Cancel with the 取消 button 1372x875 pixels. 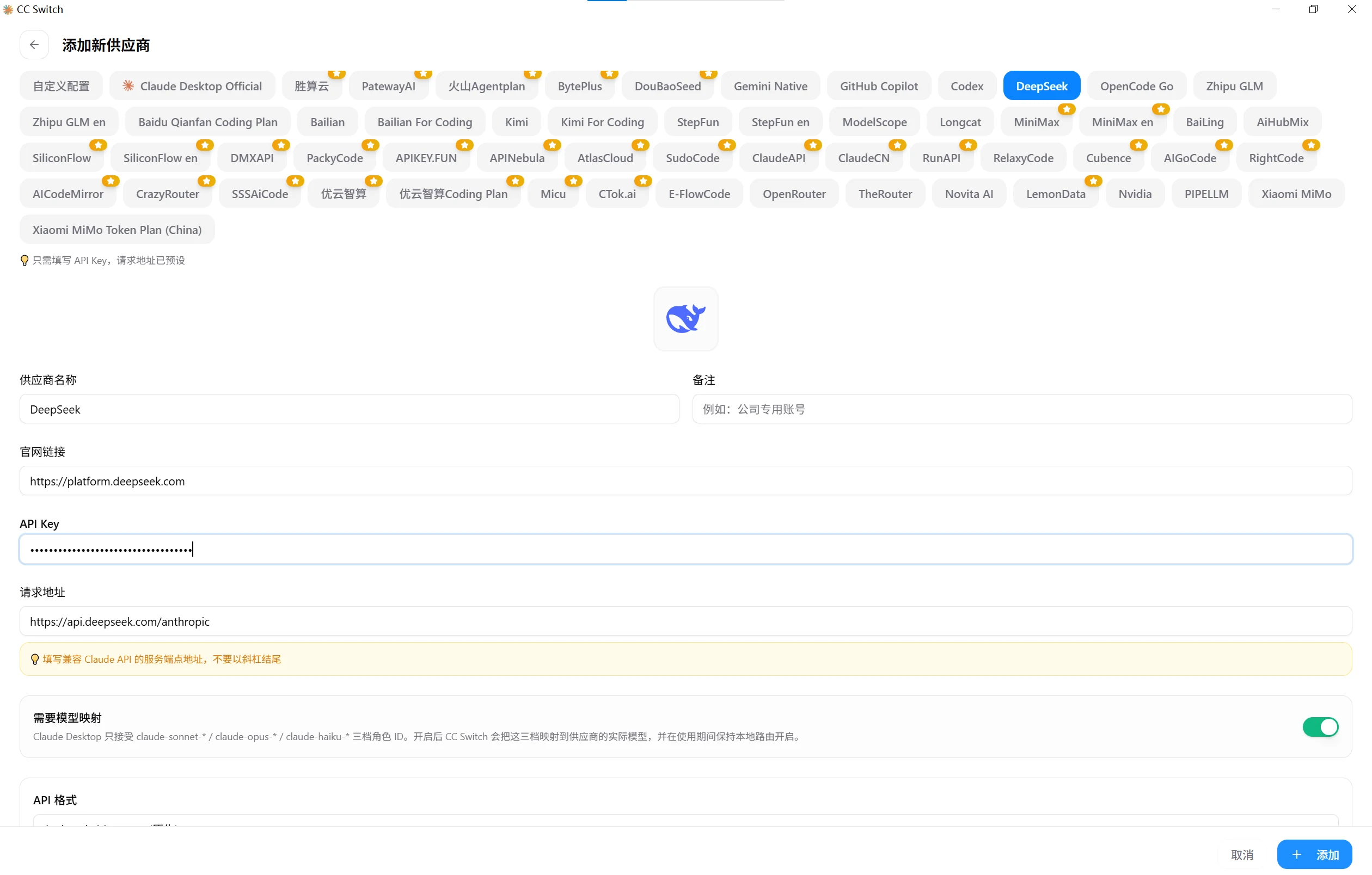tap(1241, 854)
